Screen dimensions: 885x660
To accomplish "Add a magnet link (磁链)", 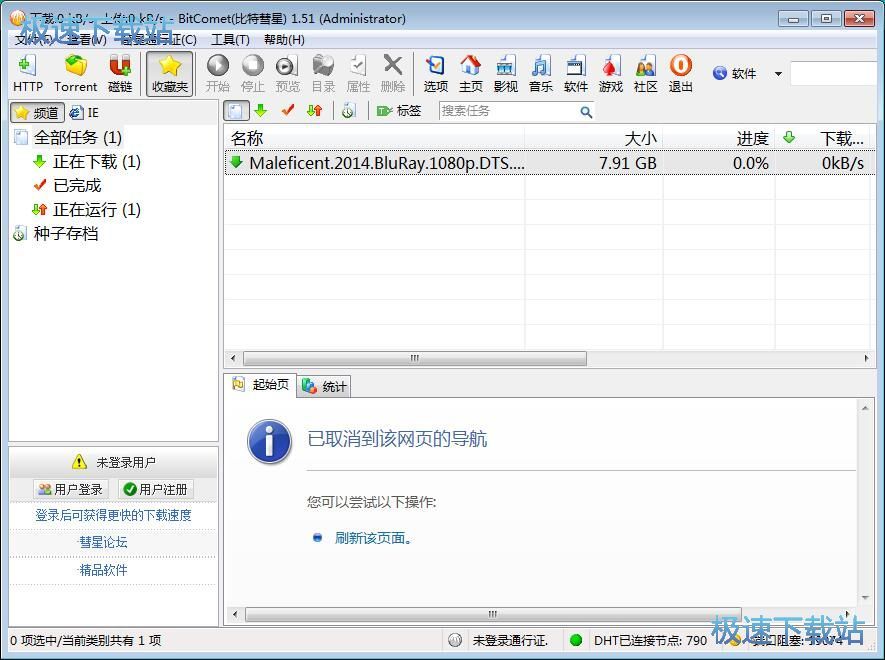I will click(120, 73).
